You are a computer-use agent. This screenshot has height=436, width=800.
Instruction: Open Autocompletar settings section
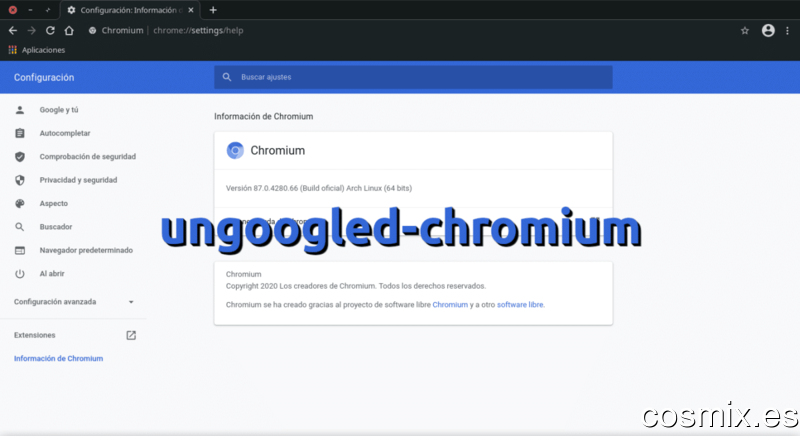click(x=65, y=133)
